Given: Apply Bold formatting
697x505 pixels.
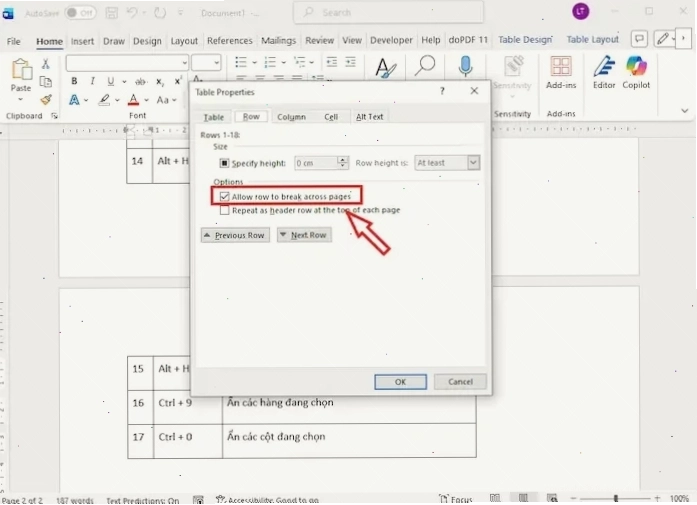Looking at the screenshot, I should (74, 81).
